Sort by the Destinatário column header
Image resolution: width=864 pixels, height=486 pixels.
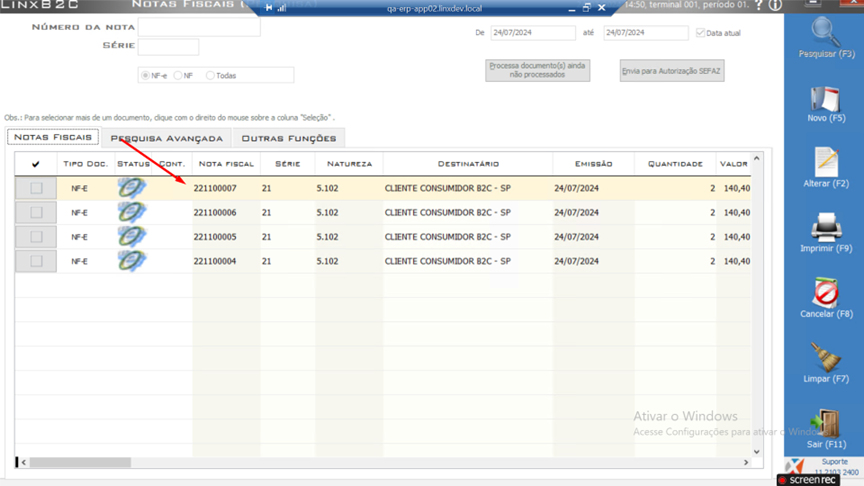pos(468,164)
